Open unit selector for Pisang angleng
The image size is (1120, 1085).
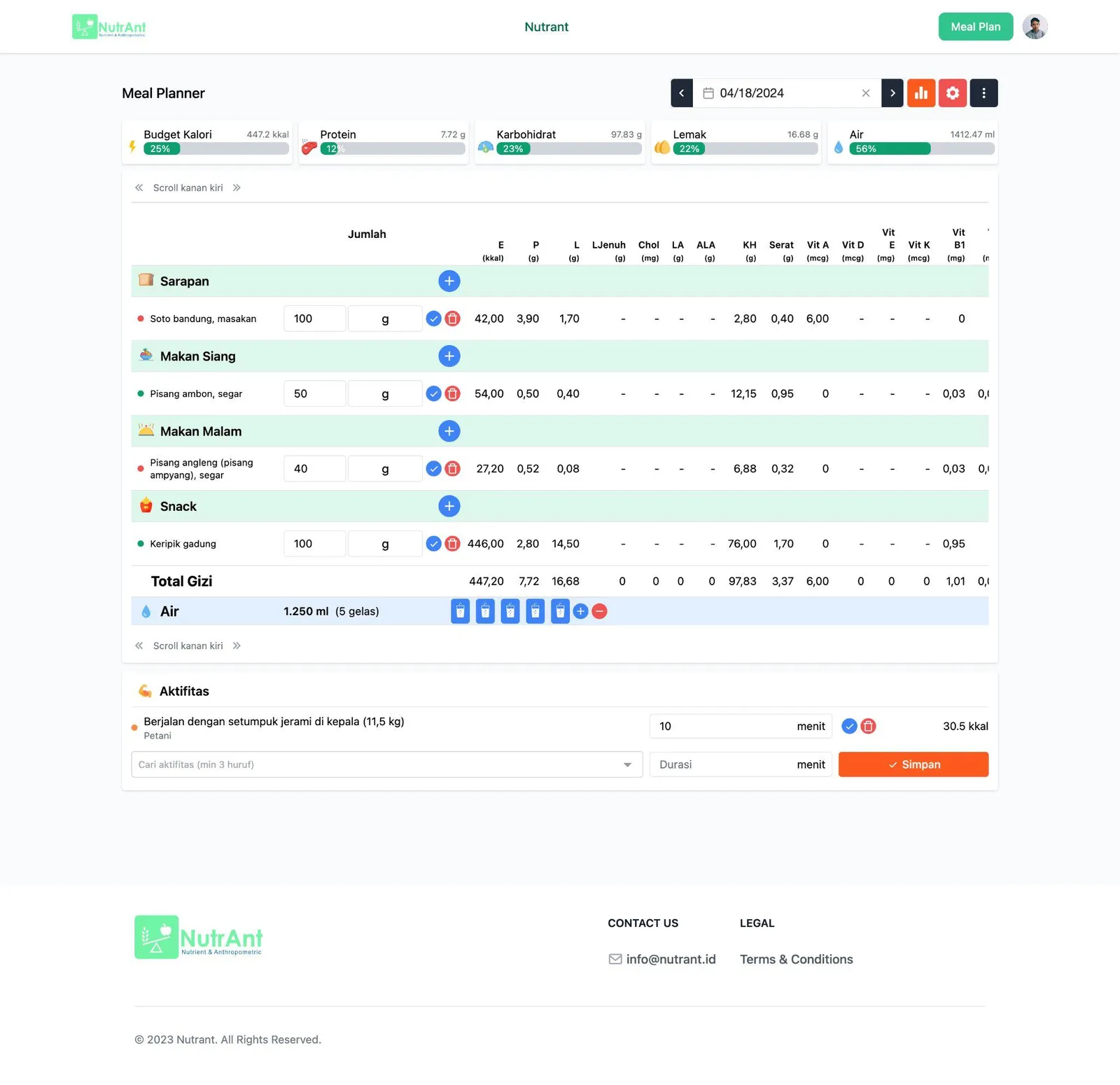tap(385, 468)
